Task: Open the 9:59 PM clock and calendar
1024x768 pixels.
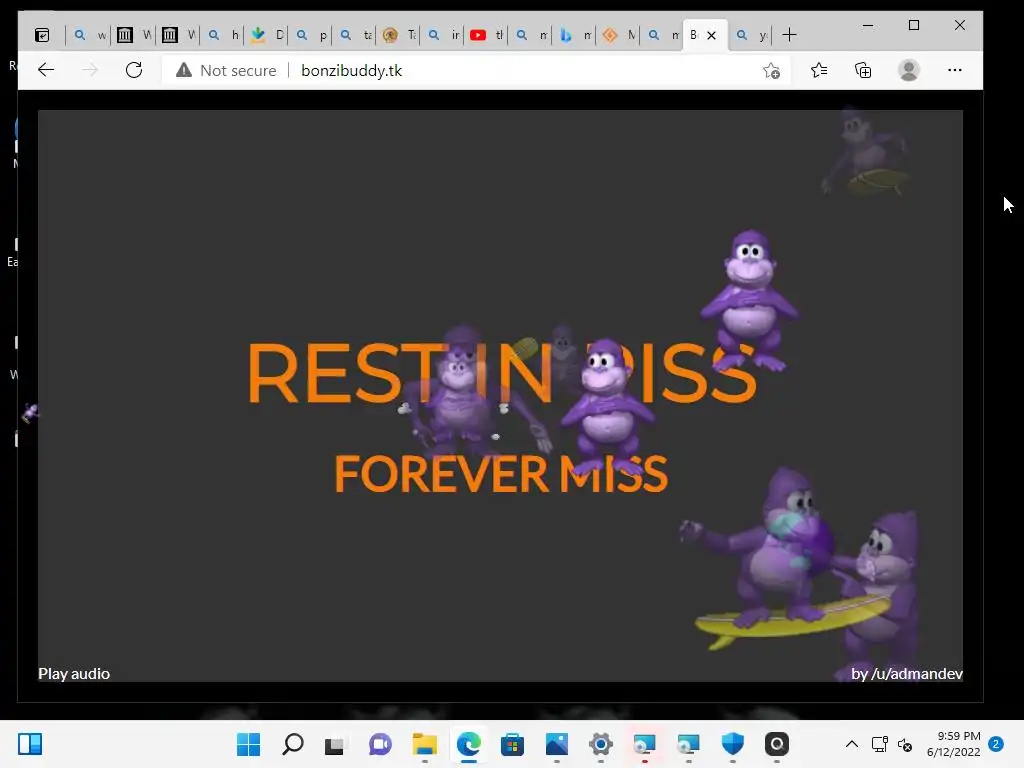Action: coord(953,744)
